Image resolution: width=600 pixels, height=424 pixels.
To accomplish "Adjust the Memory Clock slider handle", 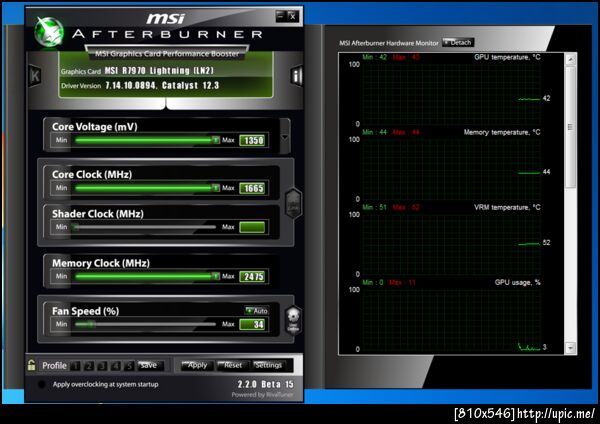I will pos(215,276).
